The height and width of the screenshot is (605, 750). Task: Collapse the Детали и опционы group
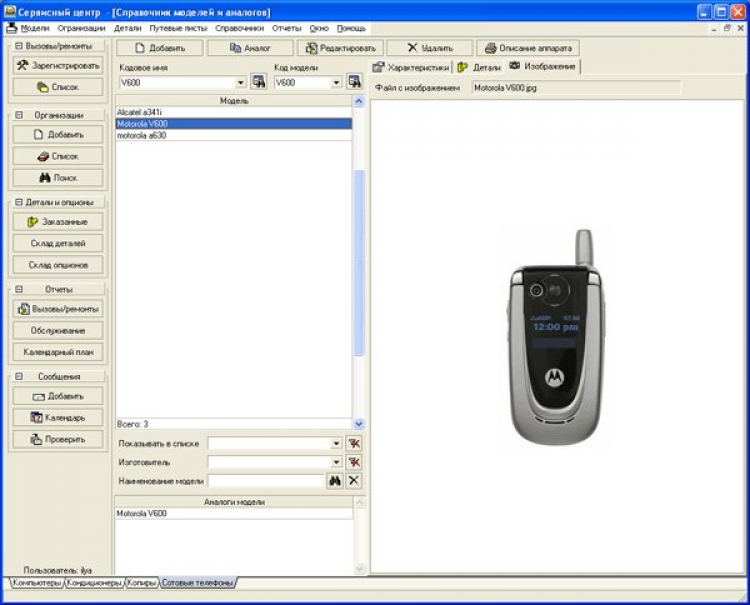(19, 202)
